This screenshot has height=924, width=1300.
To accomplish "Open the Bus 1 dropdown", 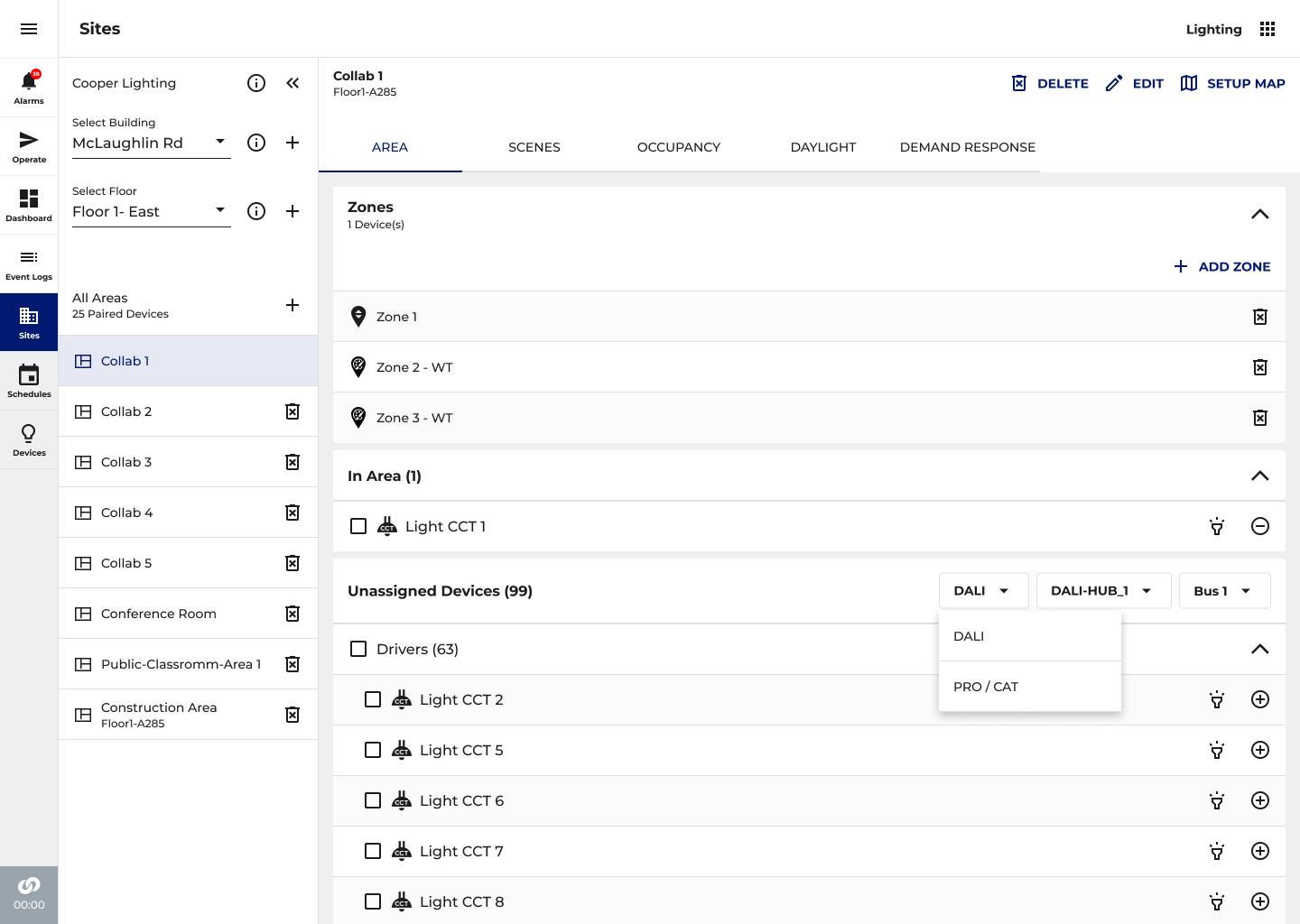I will [x=1224, y=591].
